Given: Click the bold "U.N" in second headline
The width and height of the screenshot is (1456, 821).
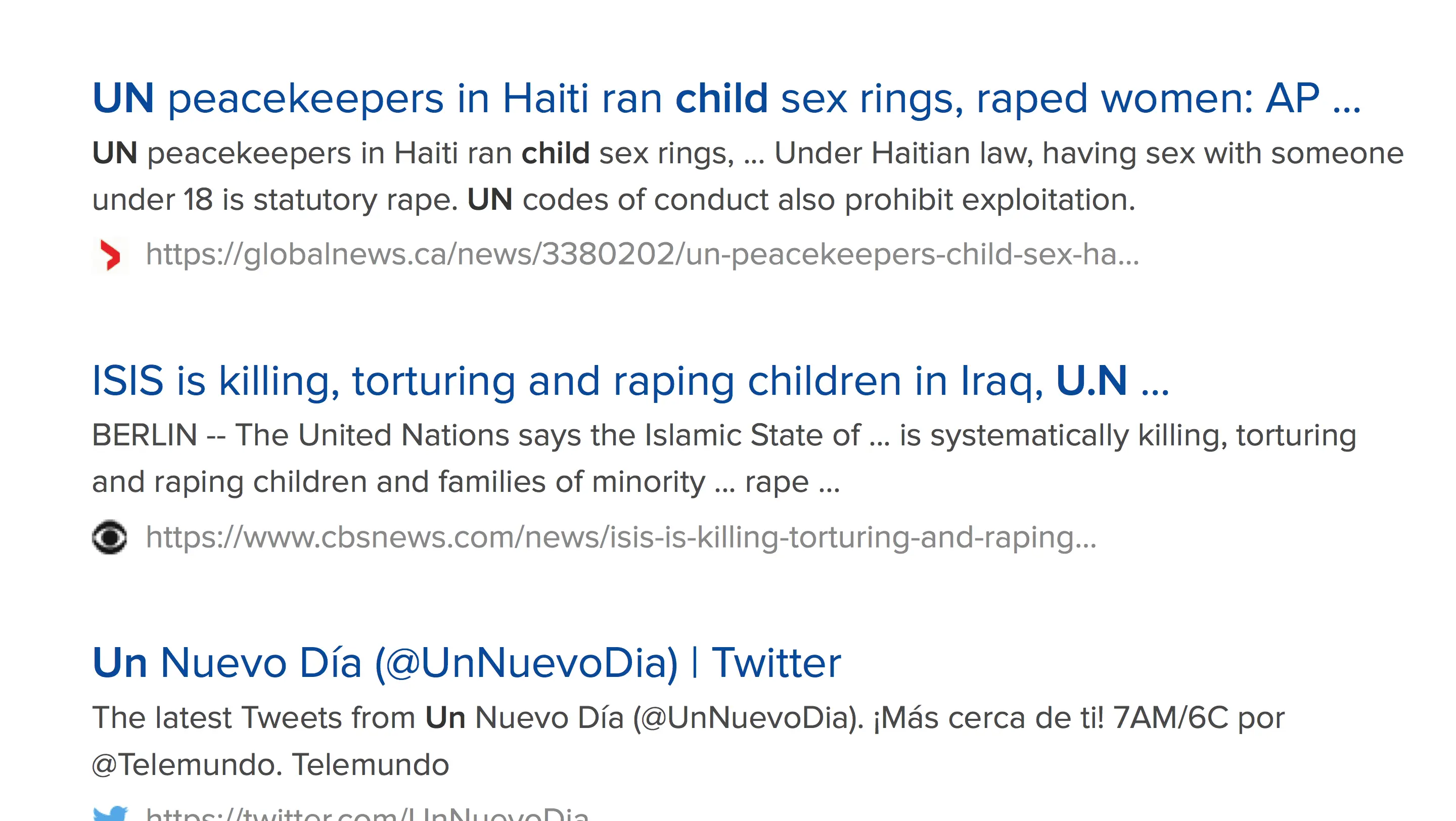Looking at the screenshot, I should coord(1091,381).
